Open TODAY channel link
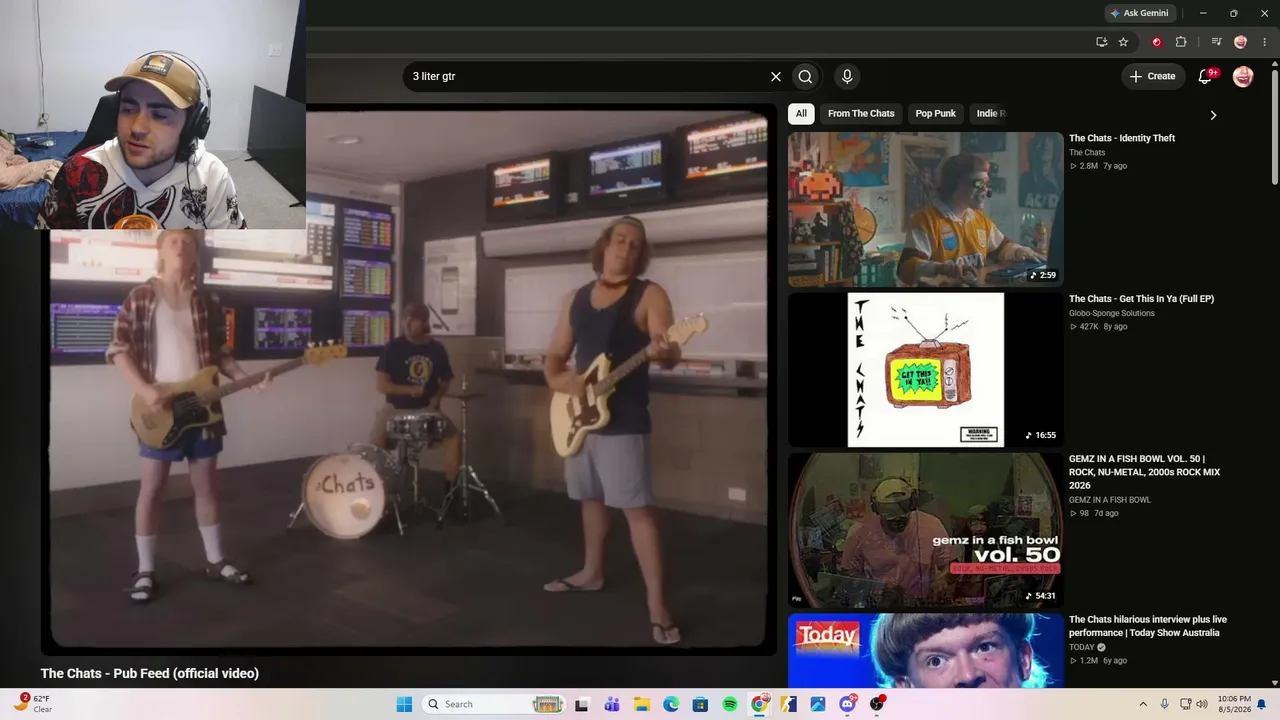Viewport: 1280px width, 720px height. point(1082,647)
